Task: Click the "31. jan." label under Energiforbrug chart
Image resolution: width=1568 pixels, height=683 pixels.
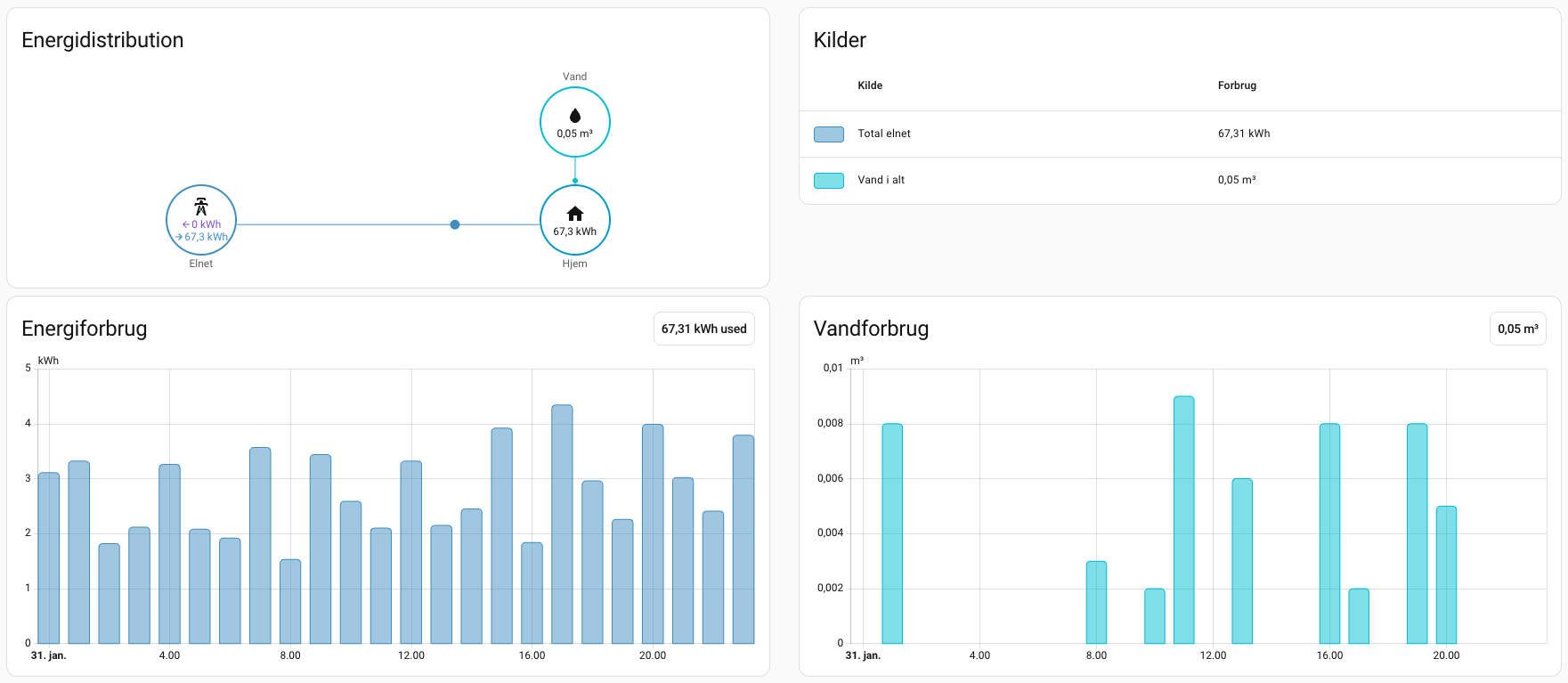Action: coord(49,655)
